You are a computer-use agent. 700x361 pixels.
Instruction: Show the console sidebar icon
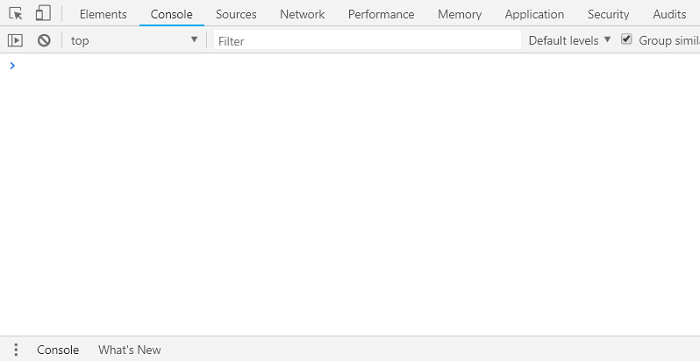[15, 41]
